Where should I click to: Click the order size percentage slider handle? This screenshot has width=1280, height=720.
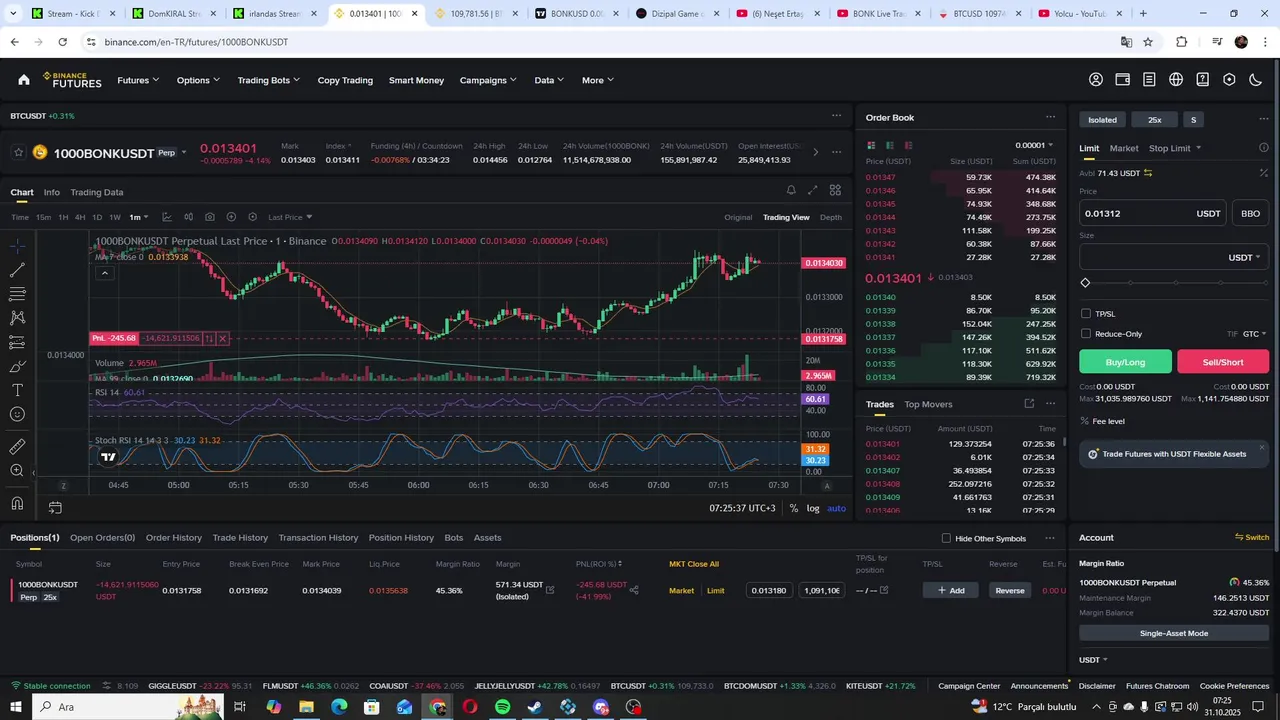pyautogui.click(x=1085, y=283)
